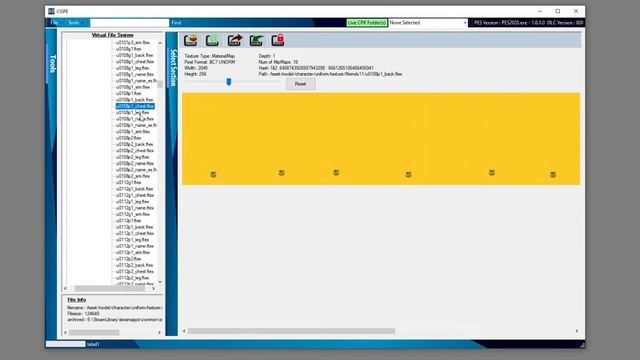Click the search input field before Find
The image size is (640, 360).
(x=129, y=23)
